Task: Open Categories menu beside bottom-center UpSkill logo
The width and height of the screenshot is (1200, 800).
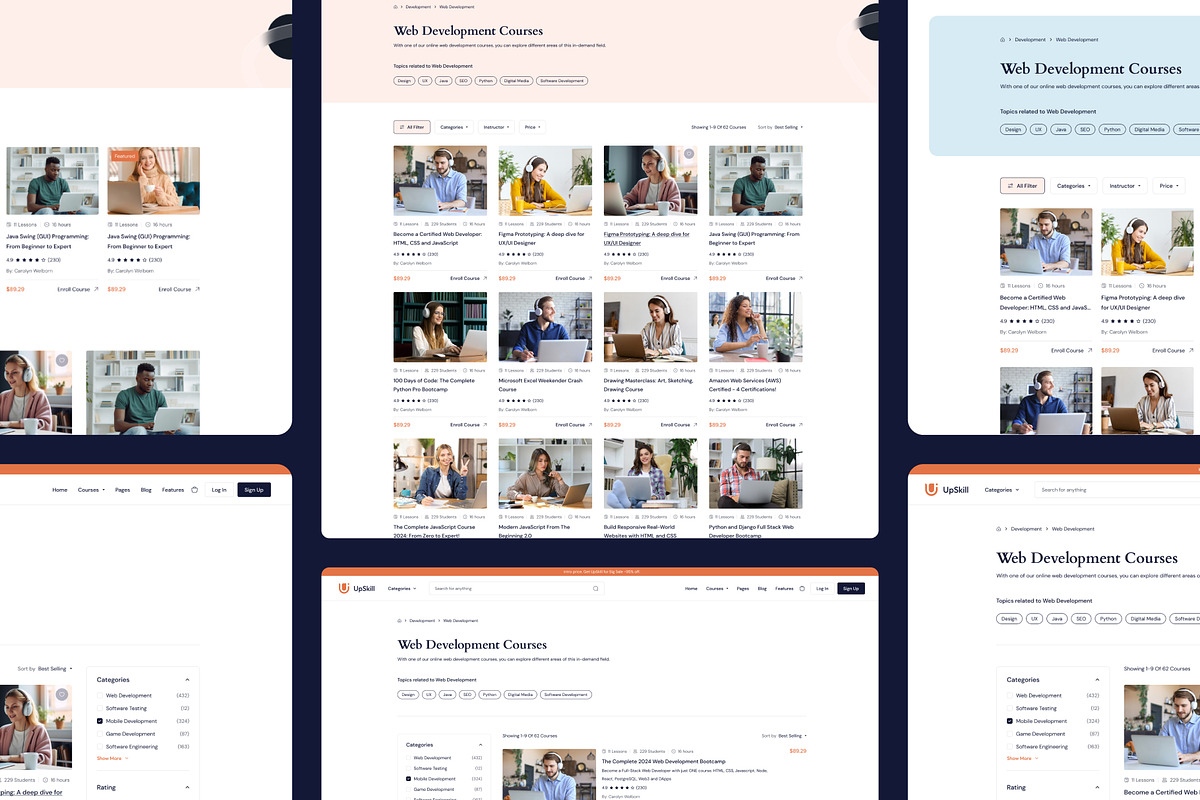Action: point(402,589)
